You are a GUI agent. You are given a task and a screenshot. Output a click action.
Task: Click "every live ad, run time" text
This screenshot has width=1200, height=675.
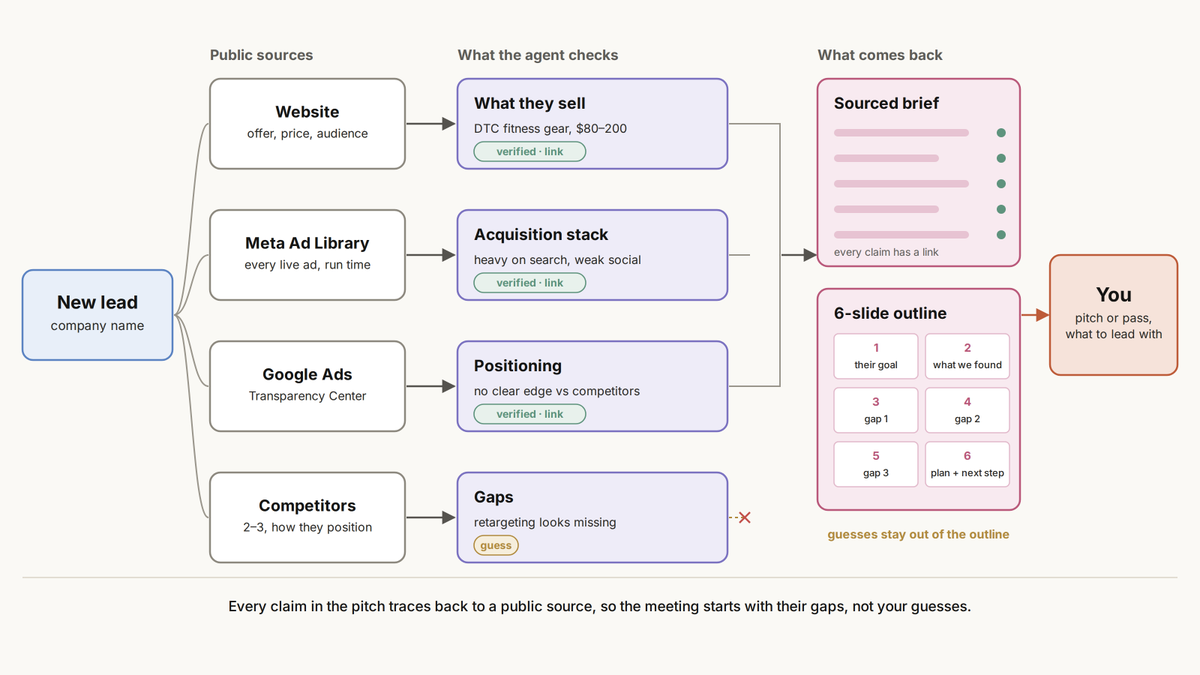[308, 265]
